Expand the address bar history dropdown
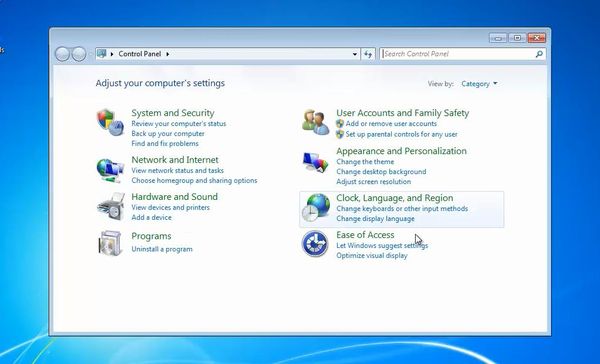The width and height of the screenshot is (600, 364). (355, 54)
